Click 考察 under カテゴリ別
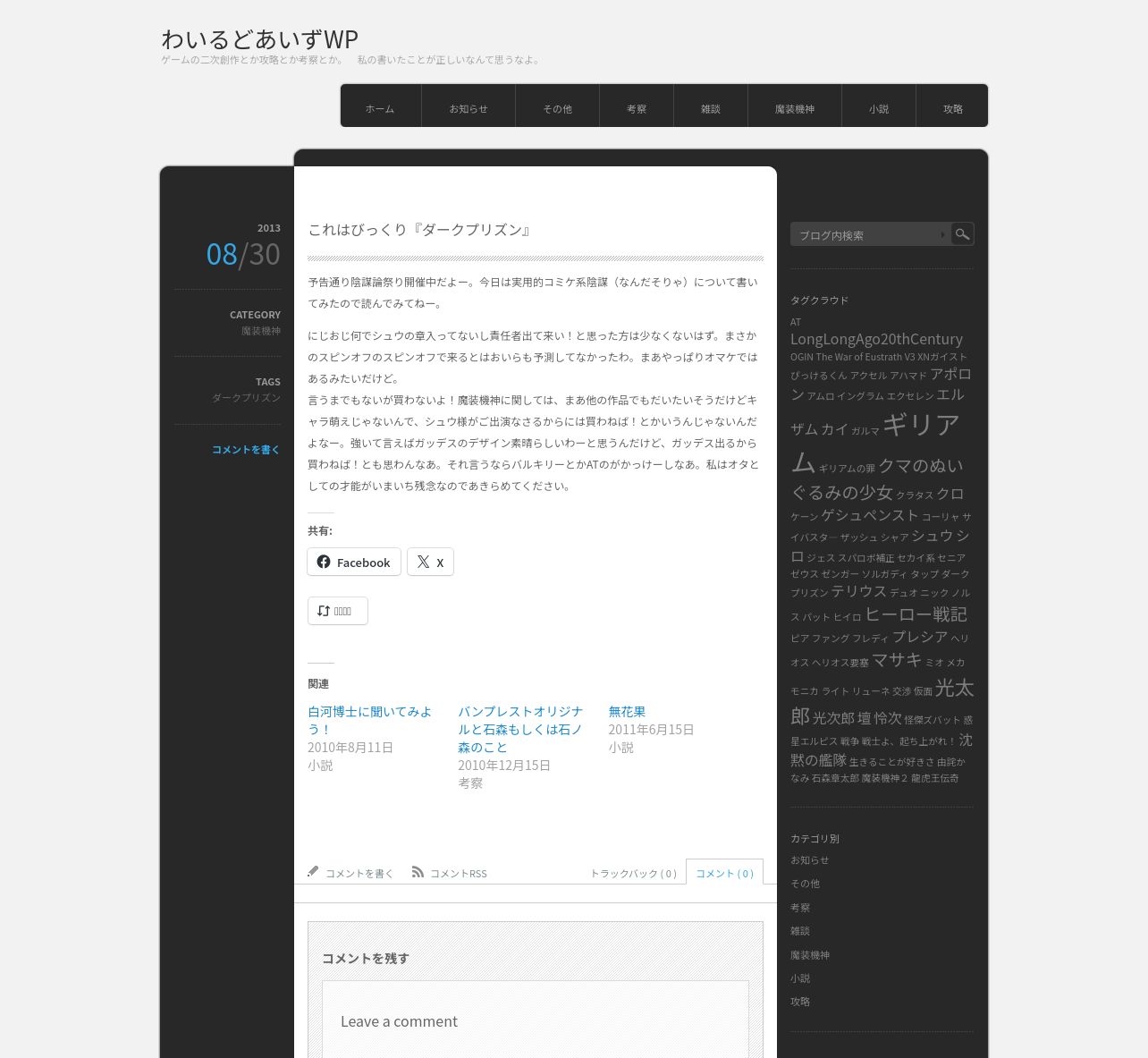The height and width of the screenshot is (1058, 1148). click(x=800, y=908)
